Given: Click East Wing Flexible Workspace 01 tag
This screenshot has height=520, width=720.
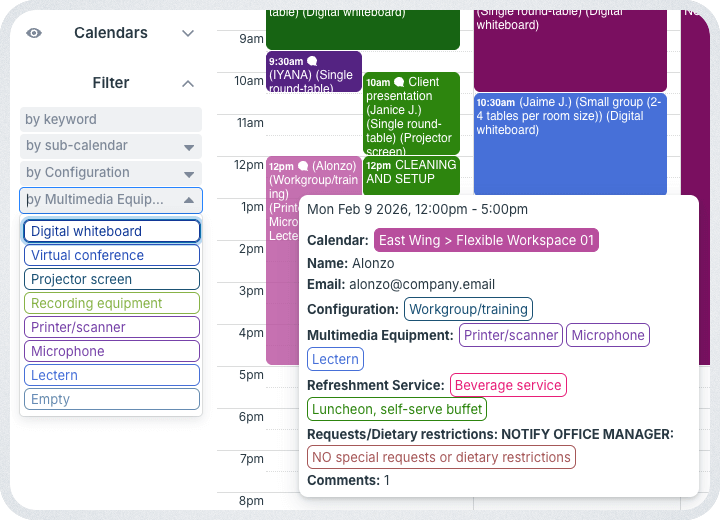Looking at the screenshot, I should point(486,240).
